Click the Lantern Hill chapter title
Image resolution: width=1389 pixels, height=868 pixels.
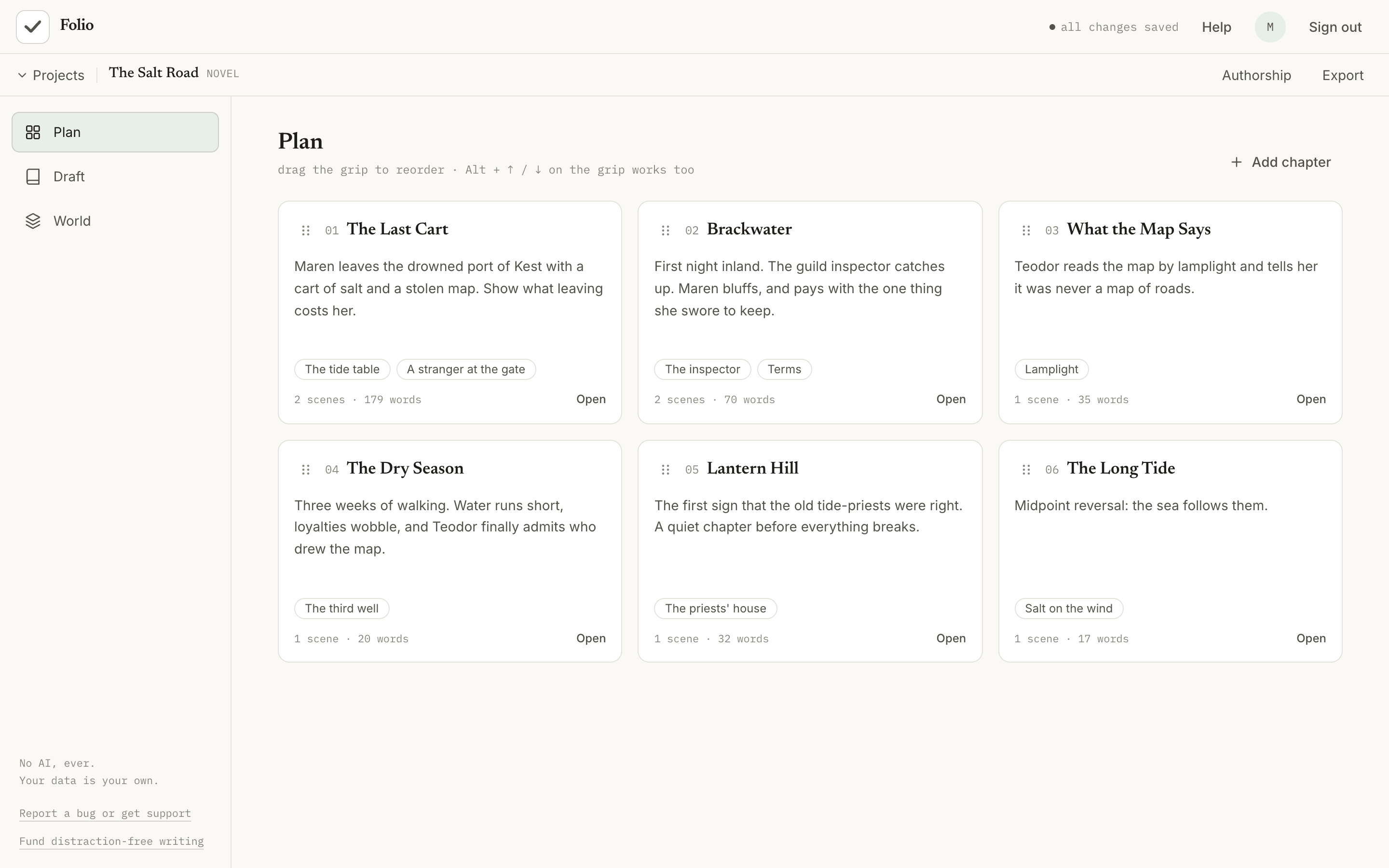click(752, 468)
